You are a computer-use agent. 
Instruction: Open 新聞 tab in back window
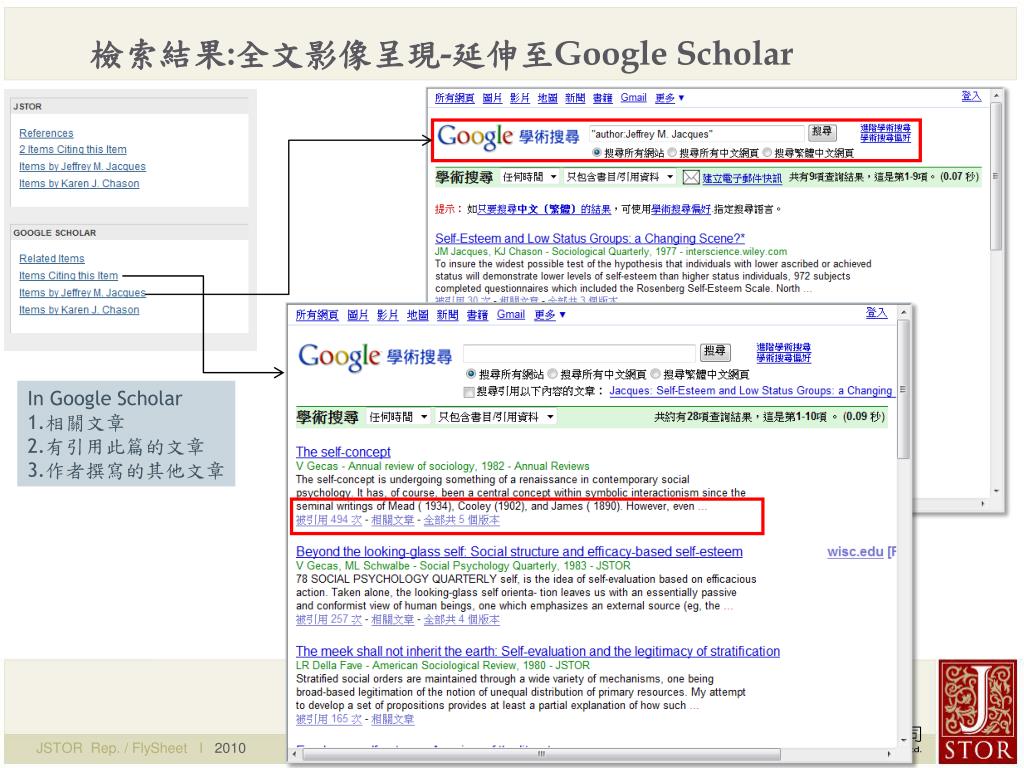click(x=575, y=98)
